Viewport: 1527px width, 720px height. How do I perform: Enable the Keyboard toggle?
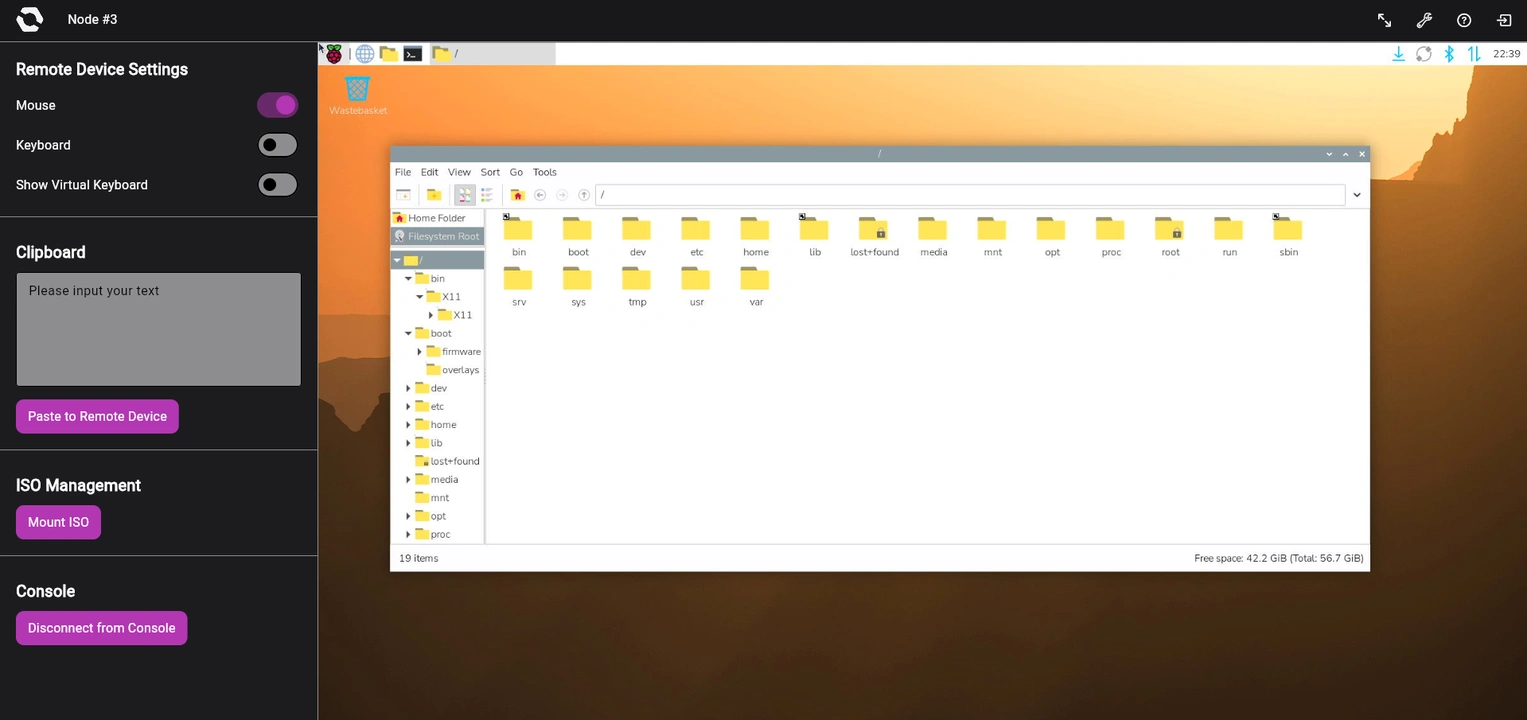(277, 145)
